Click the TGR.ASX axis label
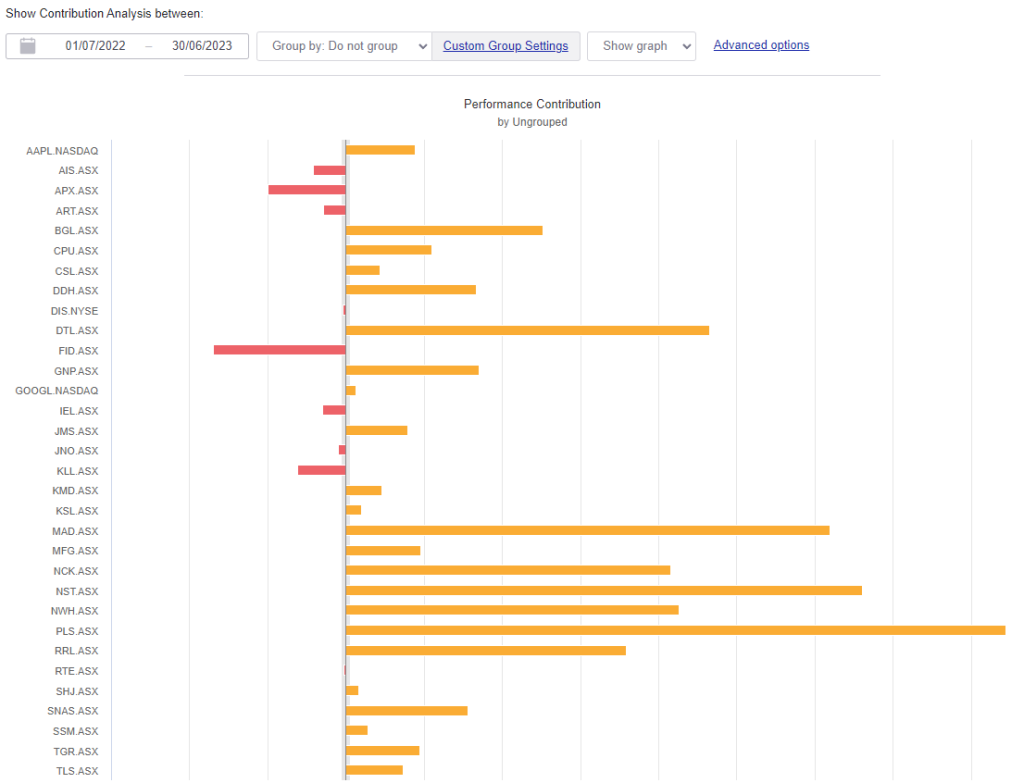This screenshot has width=1024, height=783. (x=76, y=751)
